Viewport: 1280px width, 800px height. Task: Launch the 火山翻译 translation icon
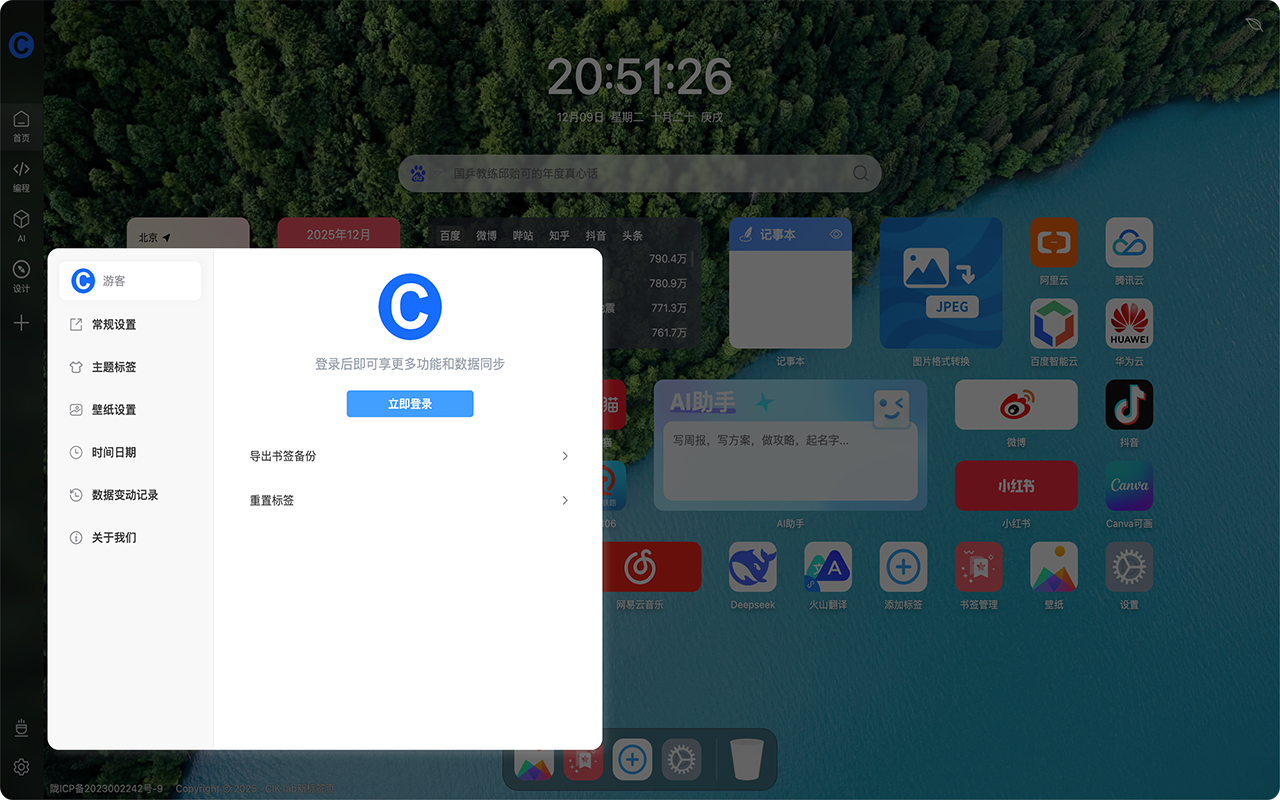point(828,567)
